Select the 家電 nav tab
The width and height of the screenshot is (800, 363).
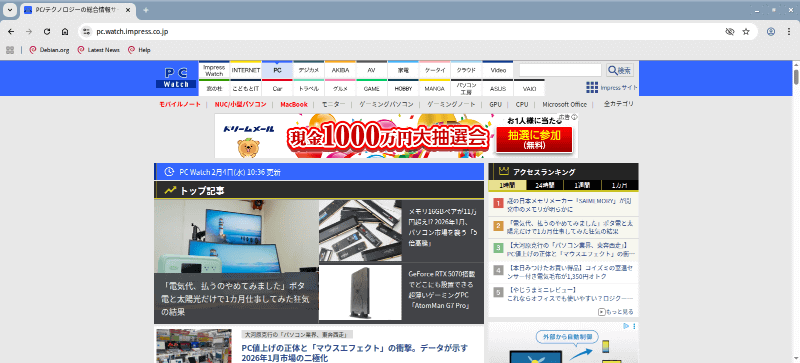403,70
